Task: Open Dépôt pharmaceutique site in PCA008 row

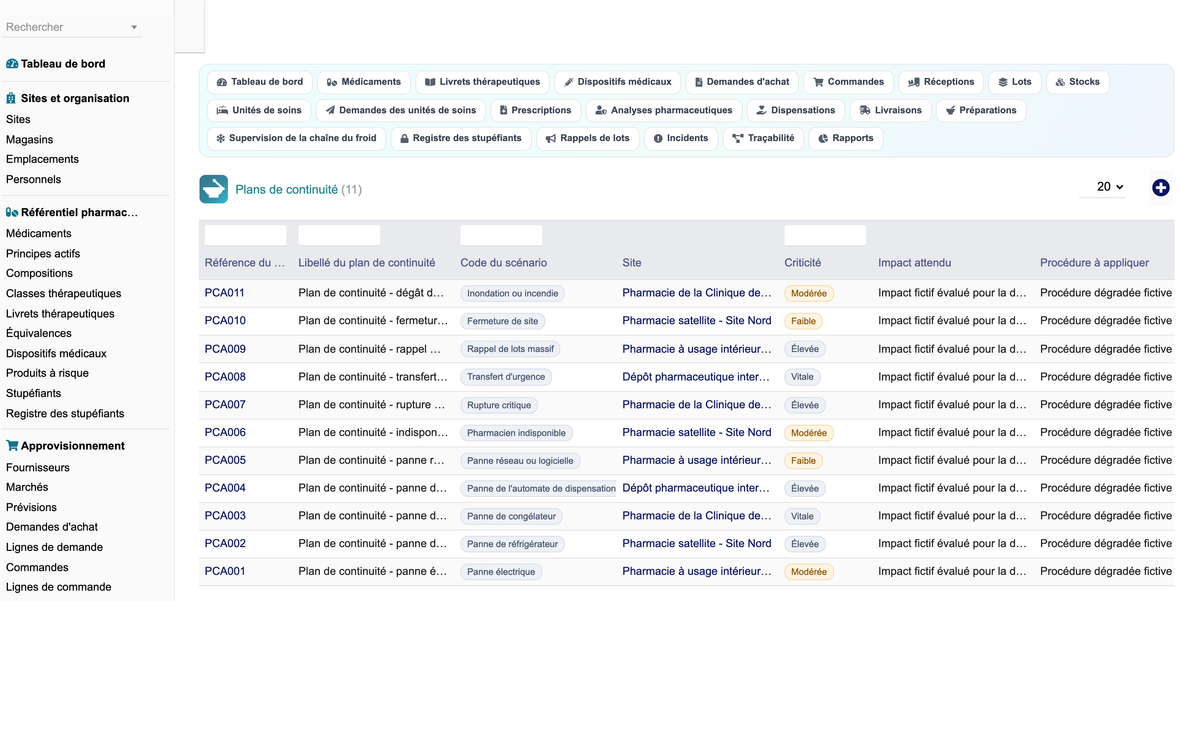Action: (x=697, y=377)
